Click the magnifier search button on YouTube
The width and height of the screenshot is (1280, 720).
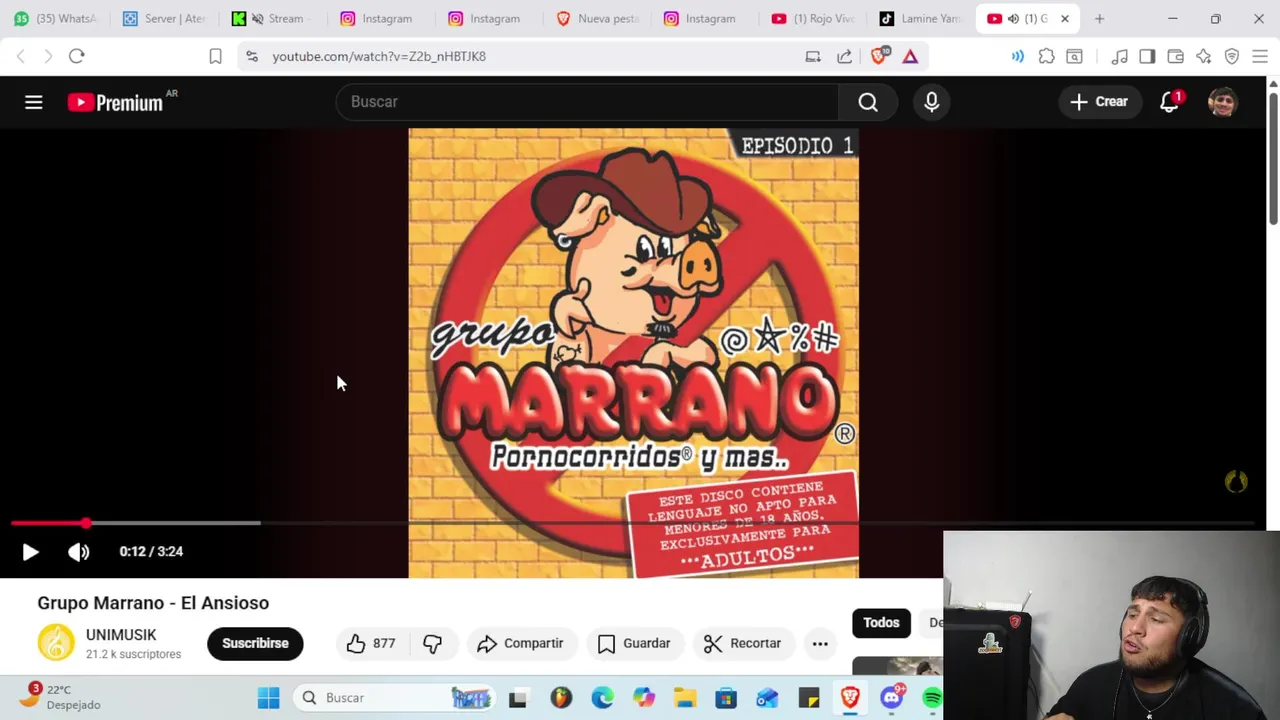[868, 102]
